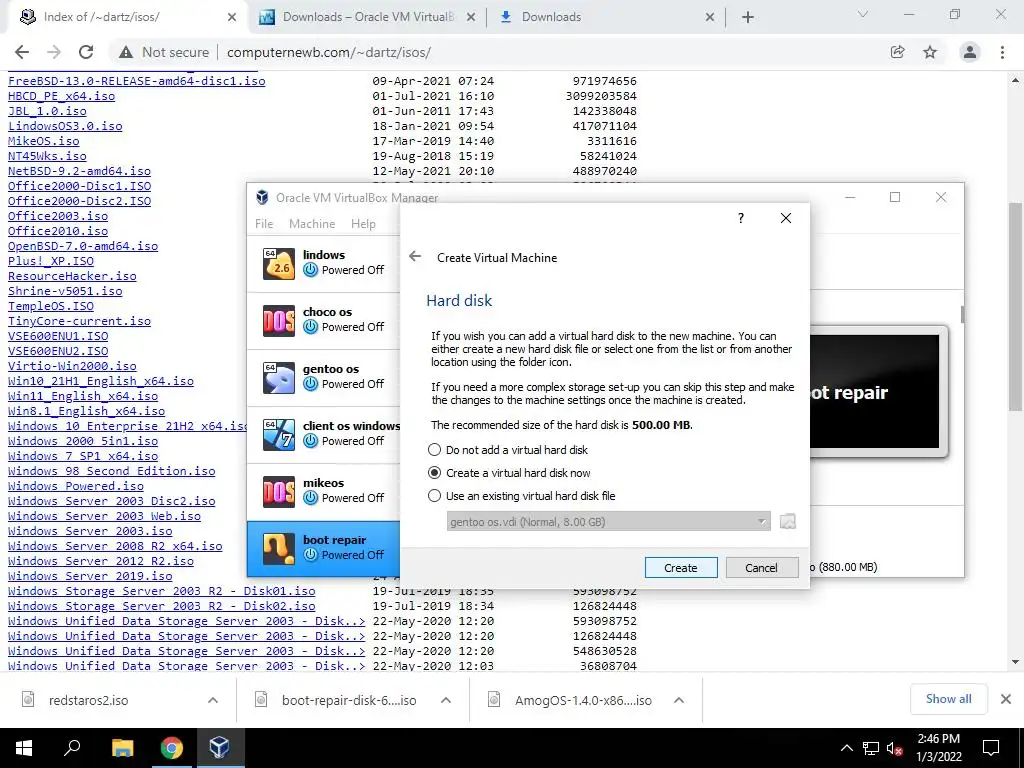
Task: Expand boot-repair-disk iso download options
Action: pyautogui.click(x=446, y=700)
